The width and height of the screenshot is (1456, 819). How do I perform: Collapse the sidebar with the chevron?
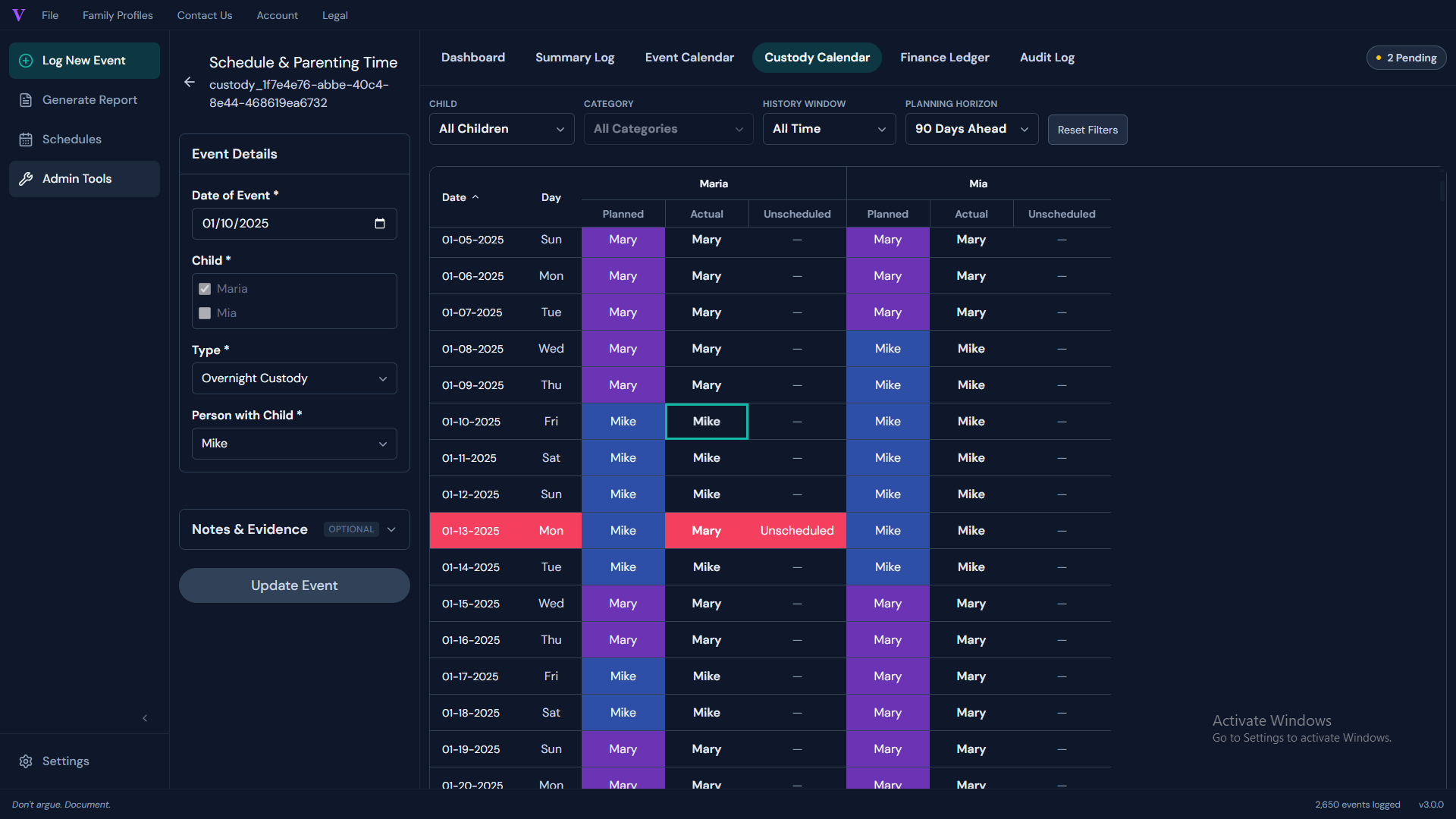click(x=145, y=718)
